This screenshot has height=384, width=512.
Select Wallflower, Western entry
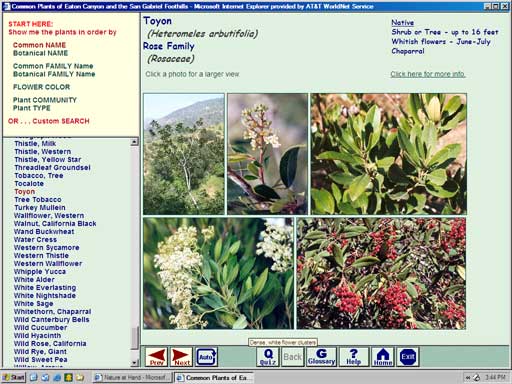(x=49, y=216)
